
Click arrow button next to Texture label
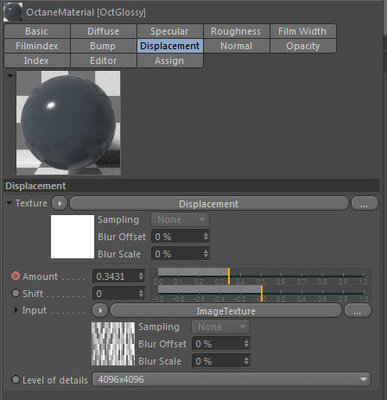click(60, 203)
